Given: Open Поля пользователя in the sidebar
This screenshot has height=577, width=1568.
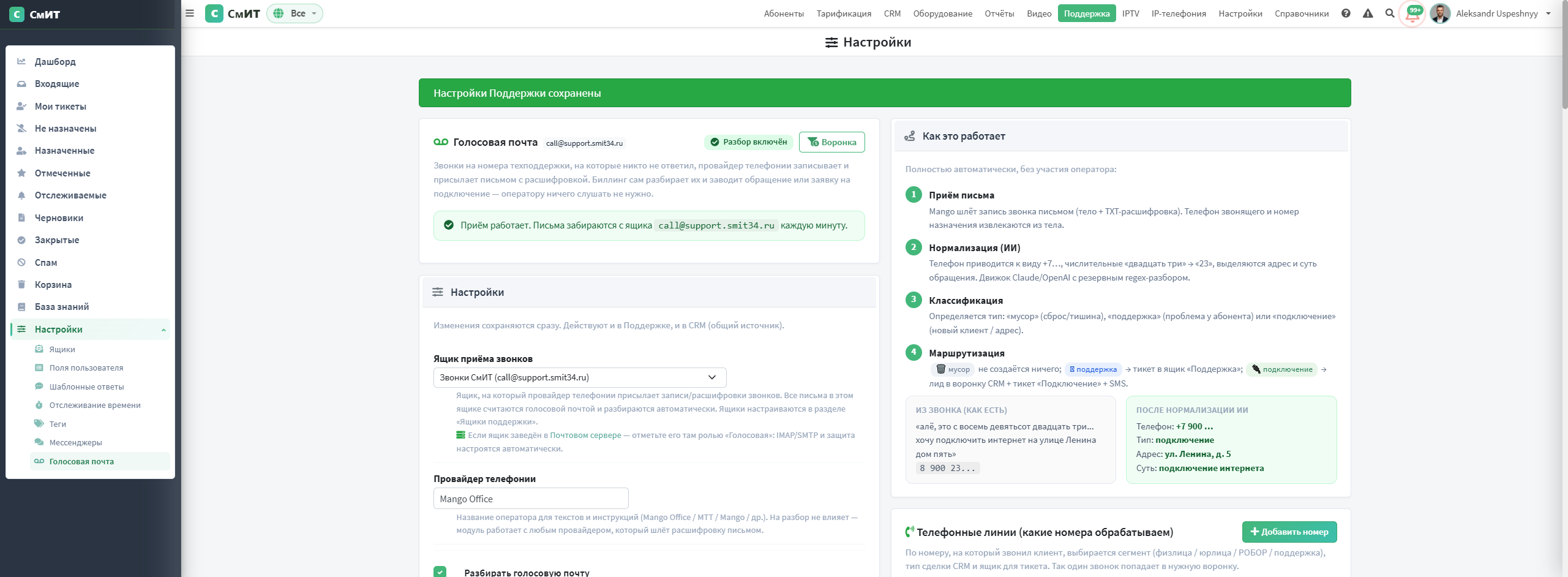Looking at the screenshot, I should [x=86, y=368].
